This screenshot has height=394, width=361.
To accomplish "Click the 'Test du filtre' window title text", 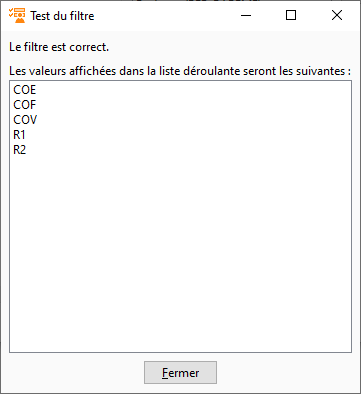I will click(x=62, y=16).
